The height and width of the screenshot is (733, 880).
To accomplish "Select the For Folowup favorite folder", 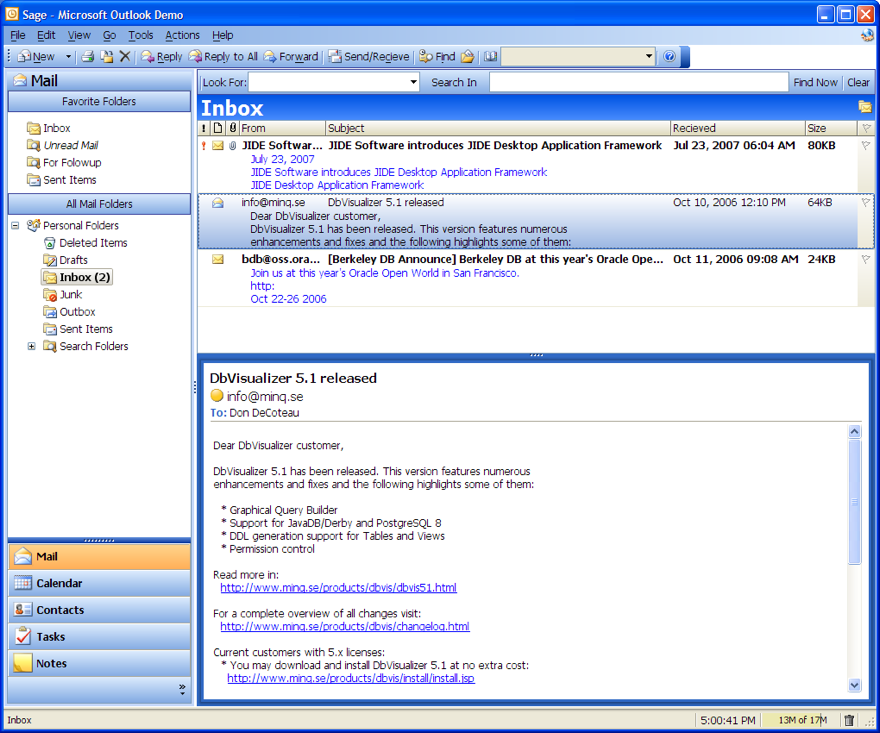I will coord(64,163).
